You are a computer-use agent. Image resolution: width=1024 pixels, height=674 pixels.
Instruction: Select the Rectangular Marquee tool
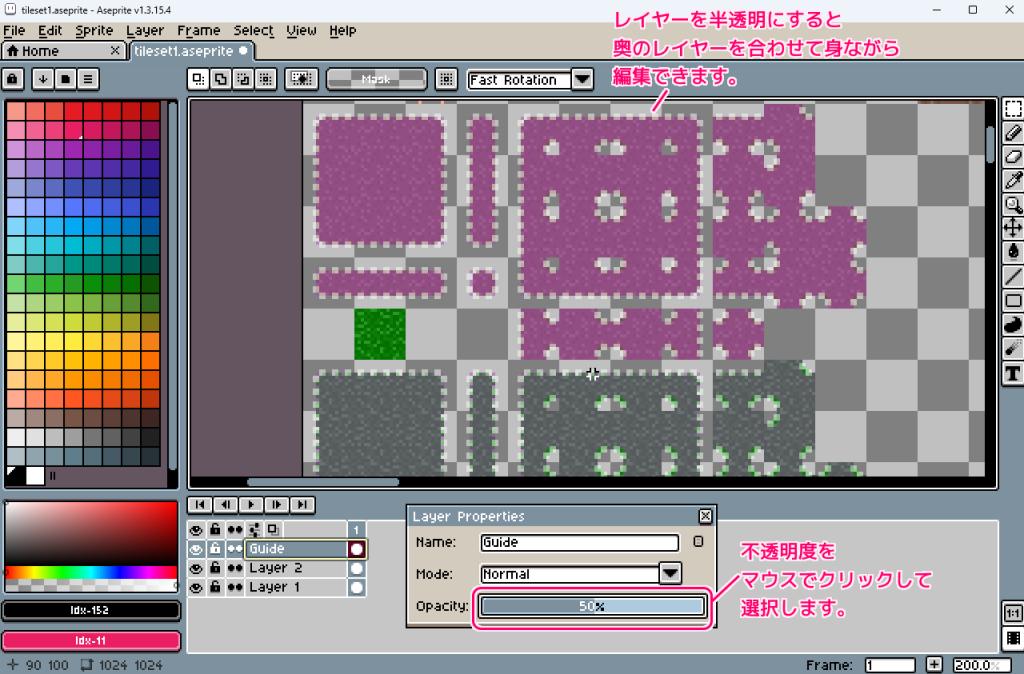coord(1012,109)
